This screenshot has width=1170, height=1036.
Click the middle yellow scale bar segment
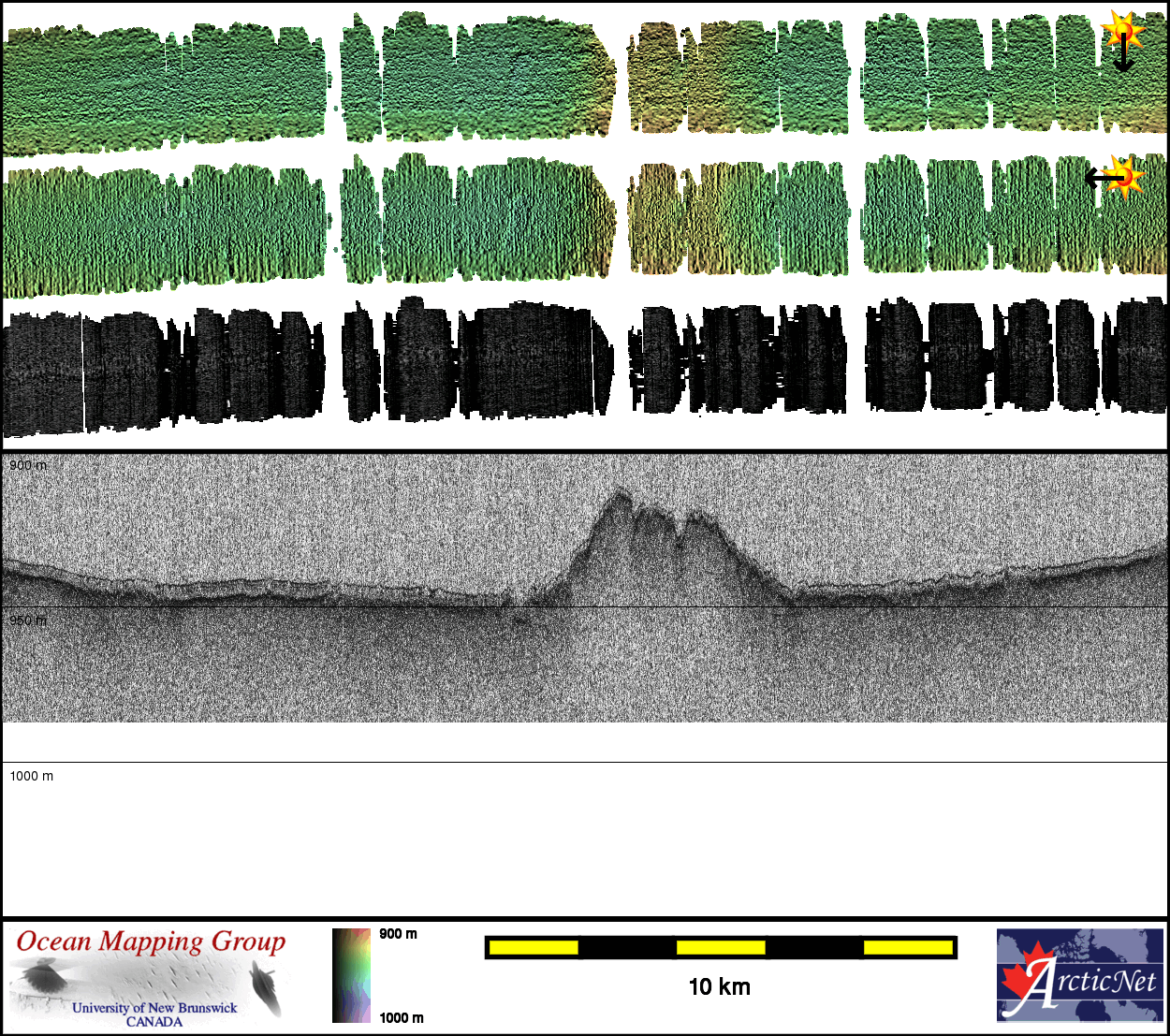click(721, 948)
